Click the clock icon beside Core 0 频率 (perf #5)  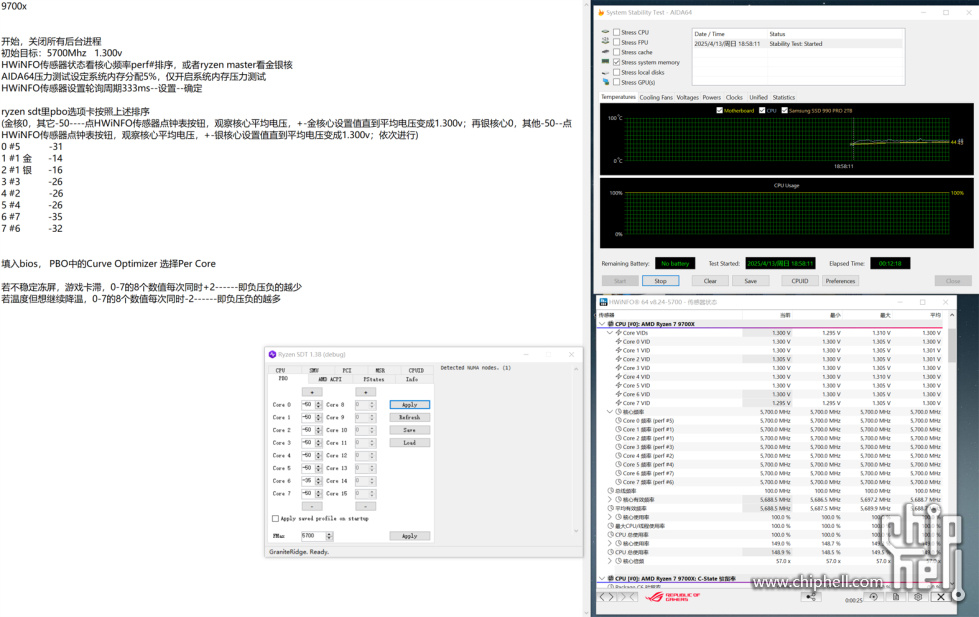618,420
